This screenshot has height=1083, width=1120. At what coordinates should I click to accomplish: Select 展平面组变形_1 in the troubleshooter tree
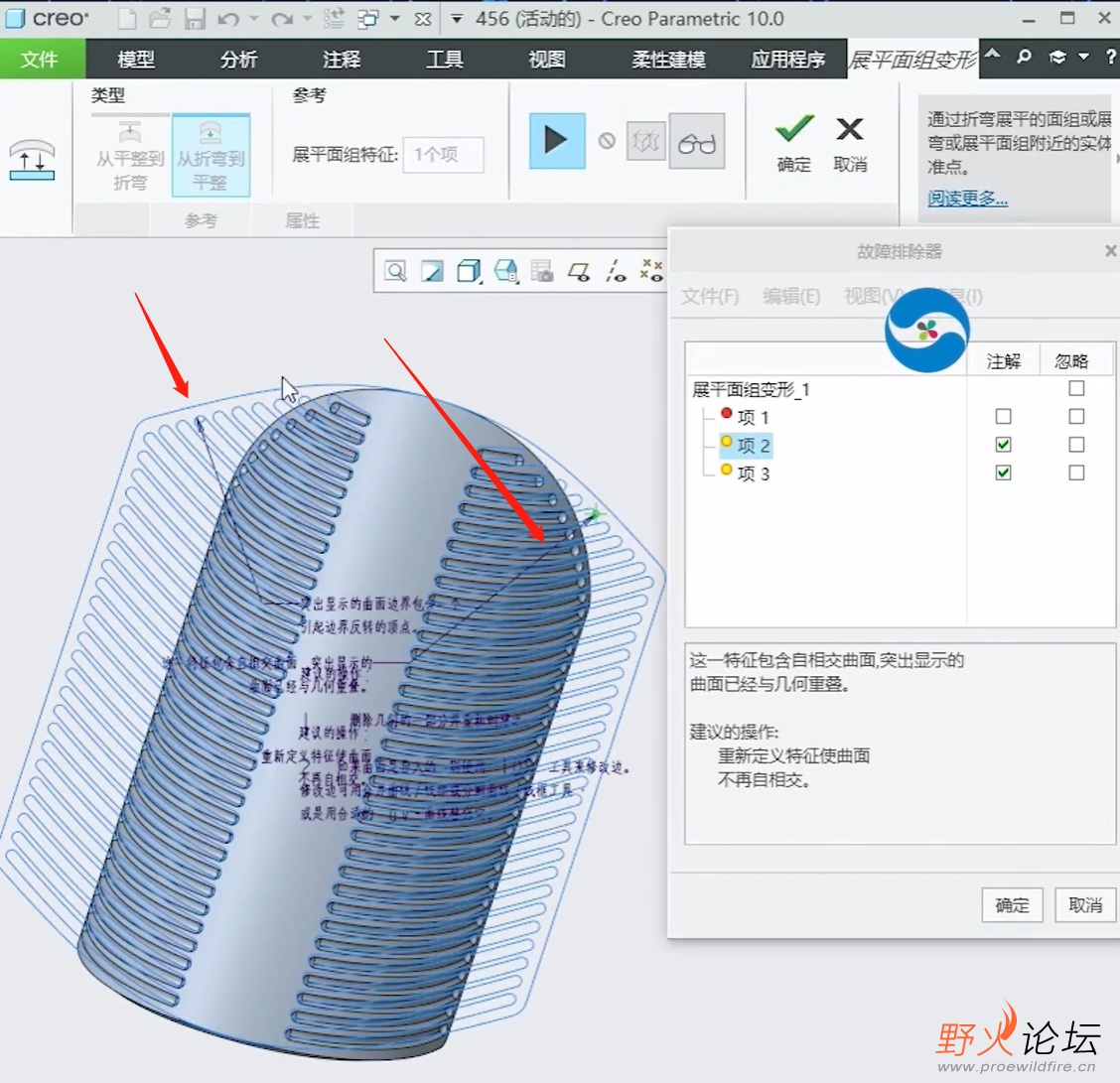(x=751, y=390)
